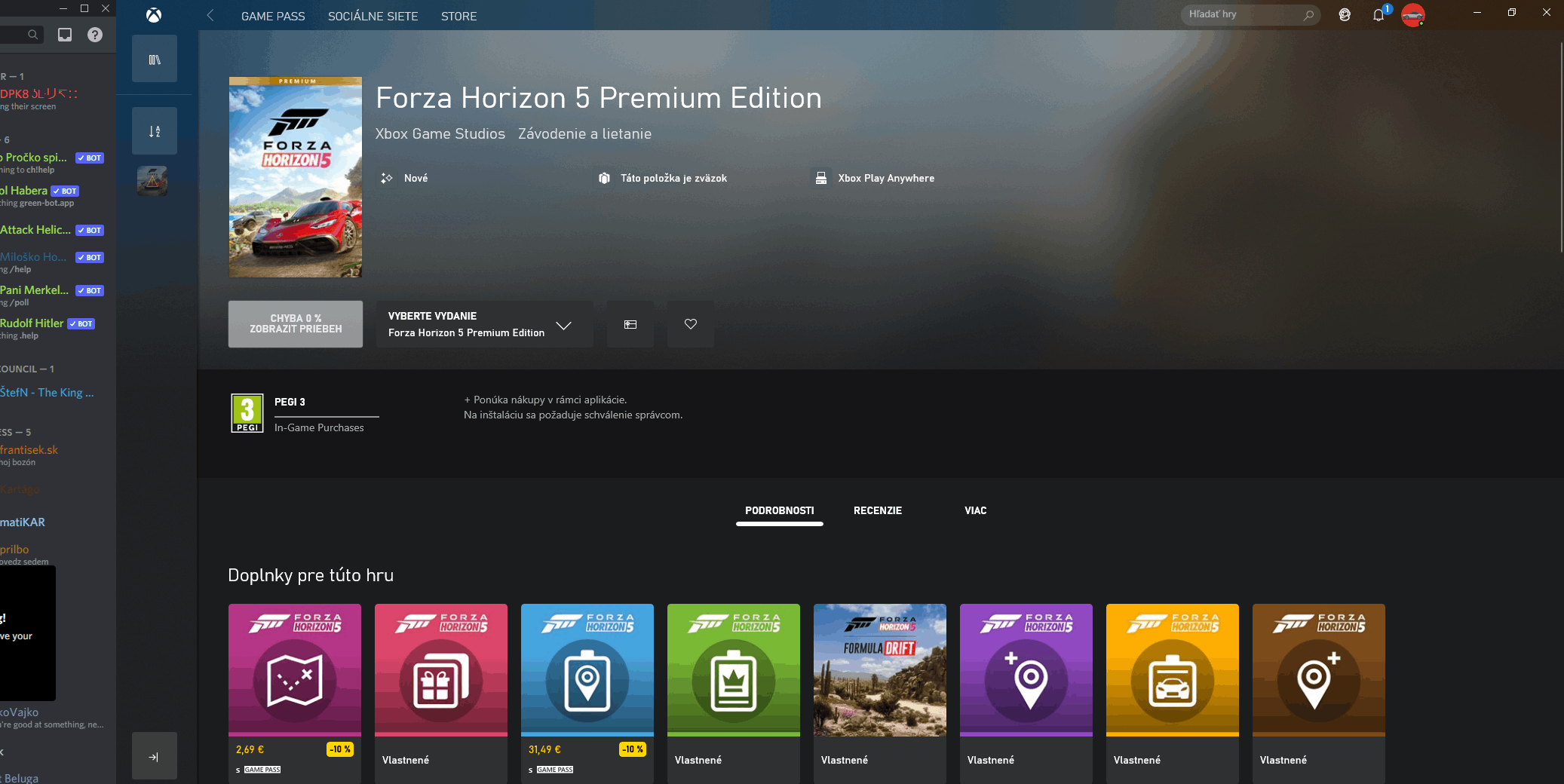This screenshot has width=1564, height=784.
Task: Open the yellow car pass add-on
Action: pyautogui.click(x=1173, y=694)
